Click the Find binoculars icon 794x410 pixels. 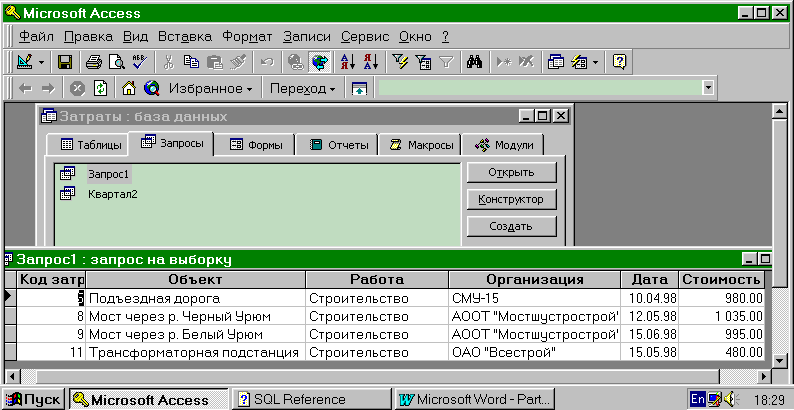474,62
